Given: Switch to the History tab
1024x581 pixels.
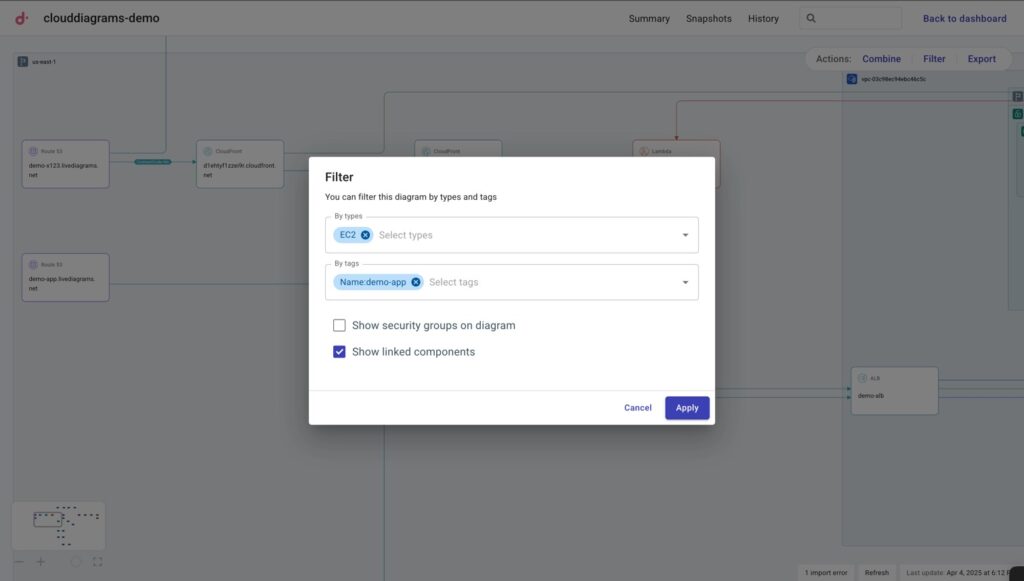Looking at the screenshot, I should pyautogui.click(x=763, y=18).
